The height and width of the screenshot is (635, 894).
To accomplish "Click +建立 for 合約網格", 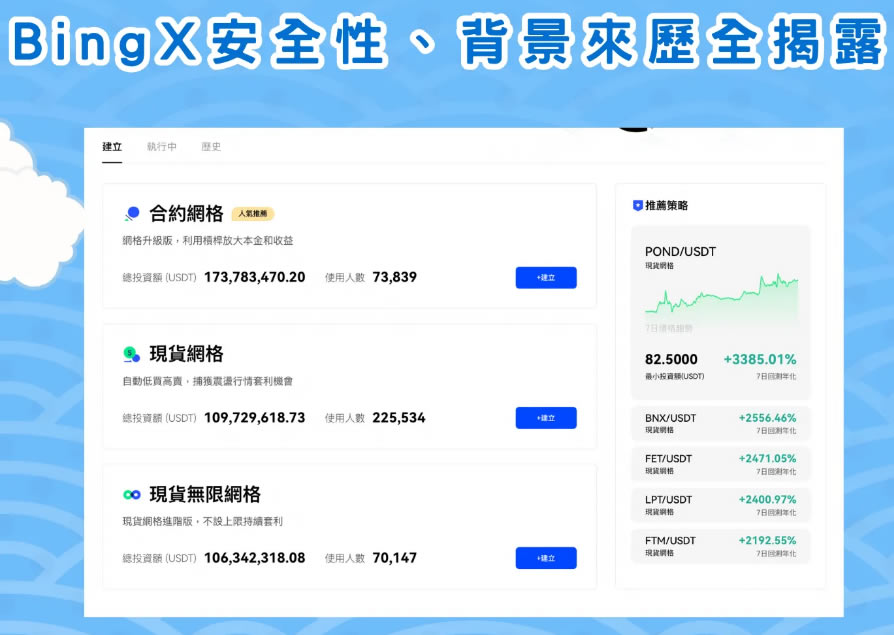I will pyautogui.click(x=546, y=277).
